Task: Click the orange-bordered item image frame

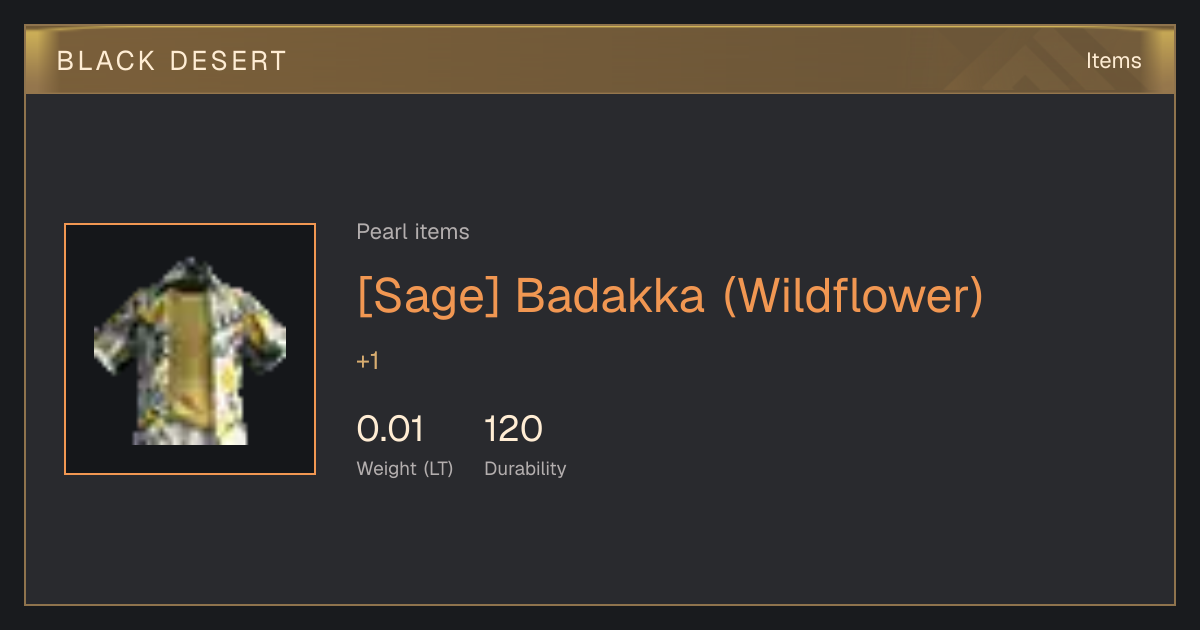Action: click(x=190, y=349)
